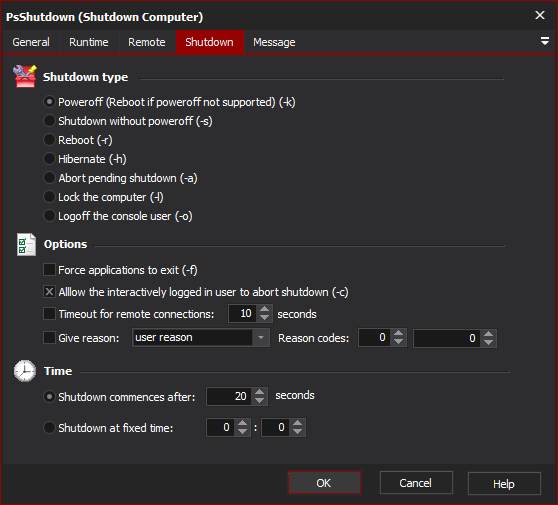The image size is (558, 505).
Task: Decrease second reason code value
Action: [x=489, y=342]
